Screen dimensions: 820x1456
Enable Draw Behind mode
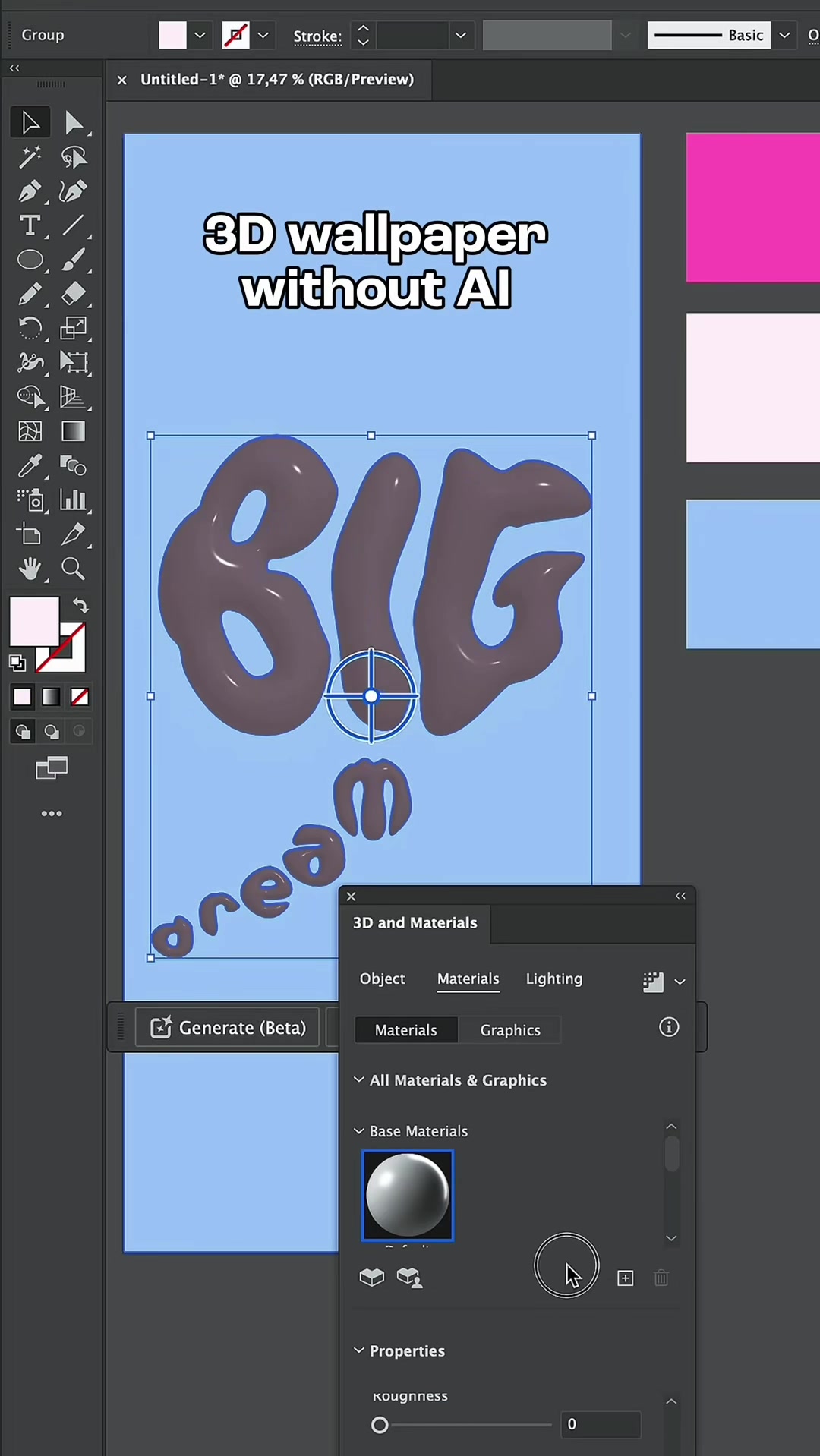(51, 732)
